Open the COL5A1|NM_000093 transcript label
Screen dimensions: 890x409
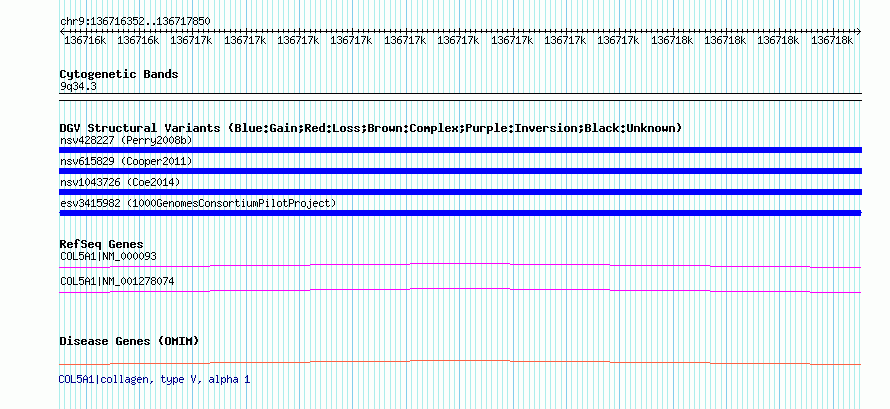click(x=108, y=256)
